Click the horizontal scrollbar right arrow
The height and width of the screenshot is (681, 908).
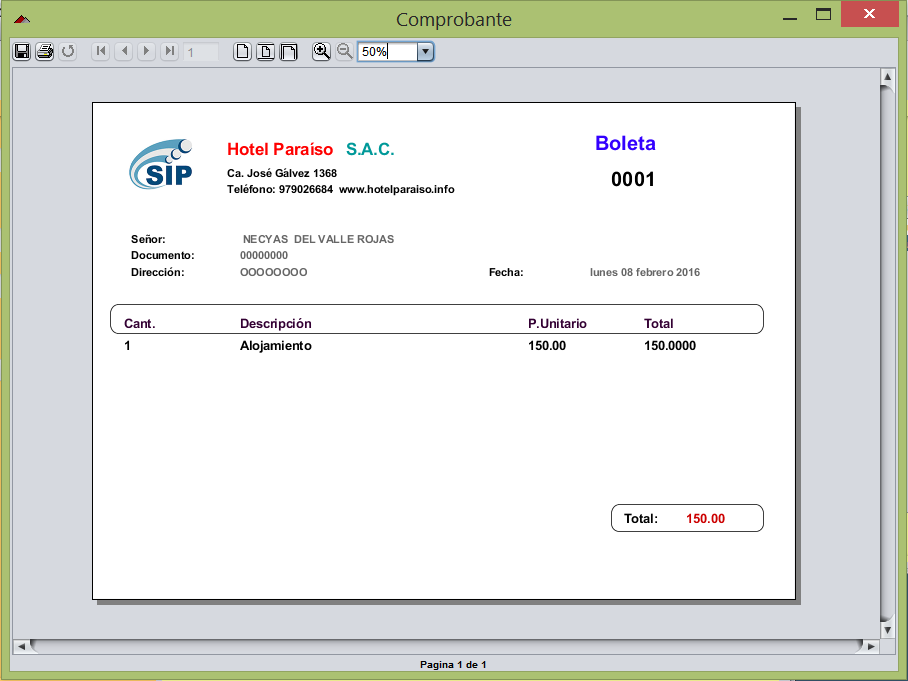coord(871,646)
